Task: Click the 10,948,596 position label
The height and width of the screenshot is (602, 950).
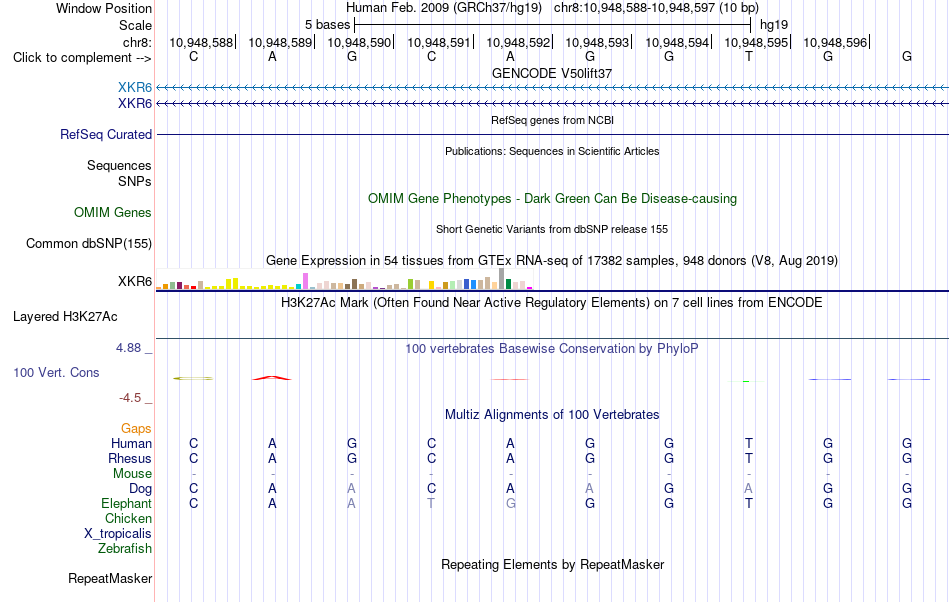Action: click(x=835, y=42)
